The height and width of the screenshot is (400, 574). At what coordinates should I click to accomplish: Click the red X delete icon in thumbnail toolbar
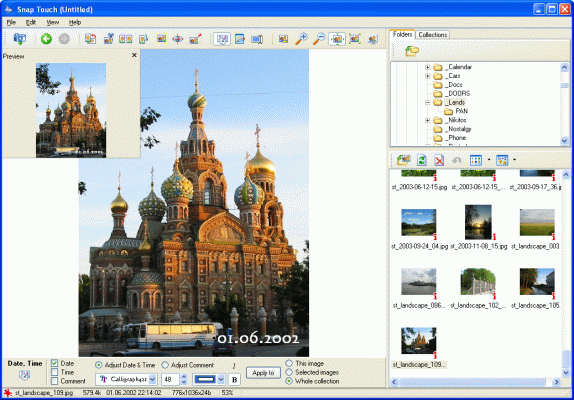point(439,160)
